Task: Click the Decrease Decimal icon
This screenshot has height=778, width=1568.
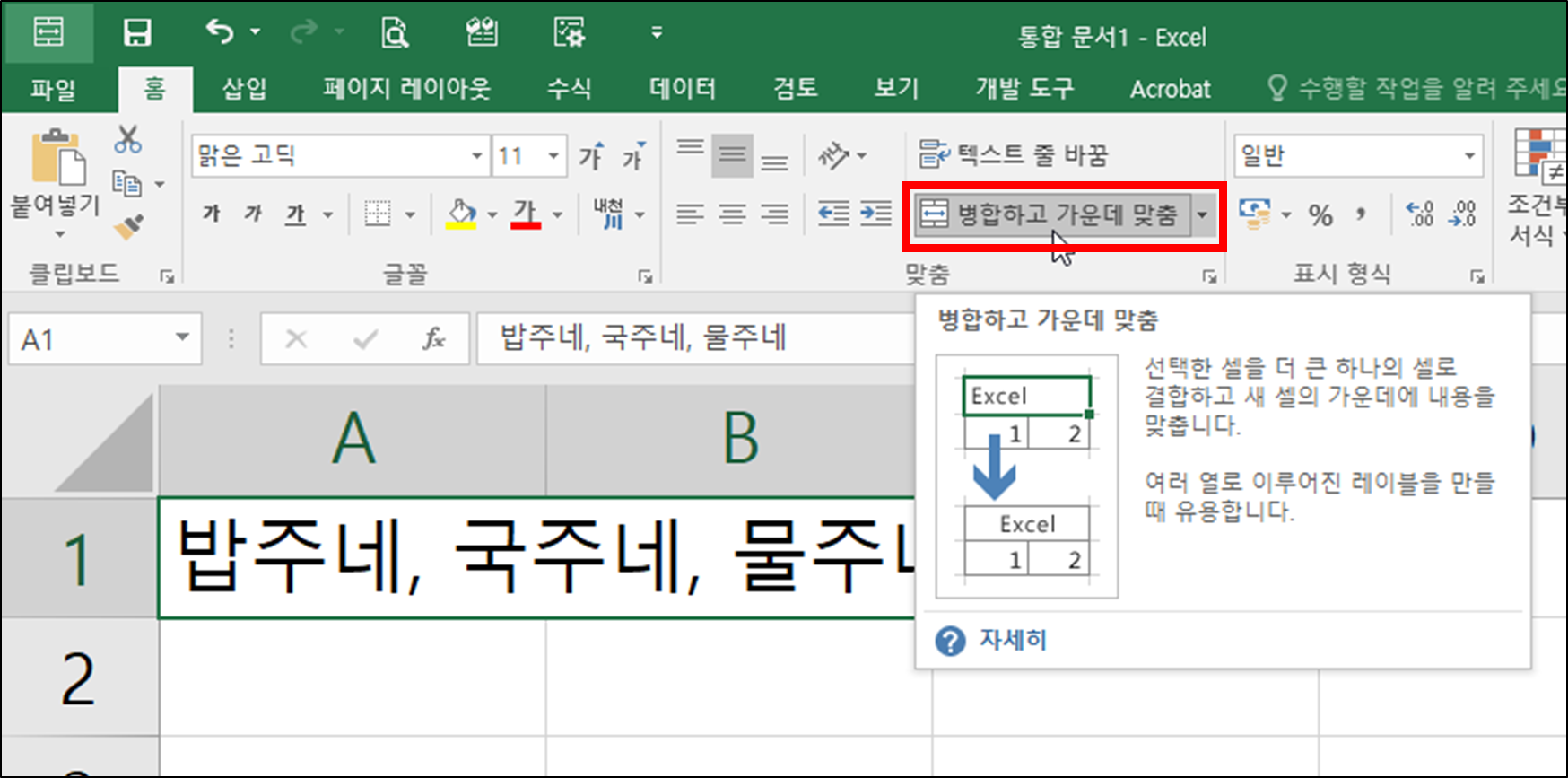Action: click(1462, 214)
